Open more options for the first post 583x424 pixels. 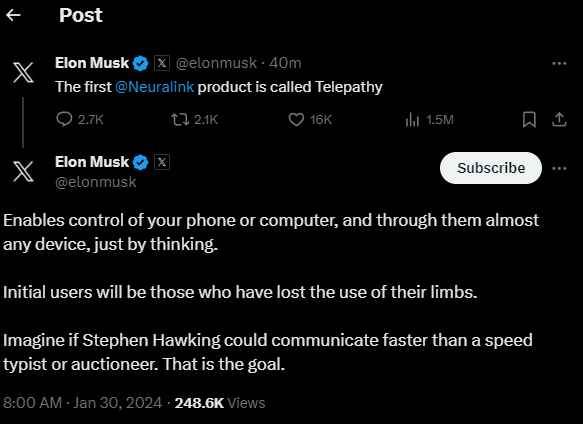[559, 64]
